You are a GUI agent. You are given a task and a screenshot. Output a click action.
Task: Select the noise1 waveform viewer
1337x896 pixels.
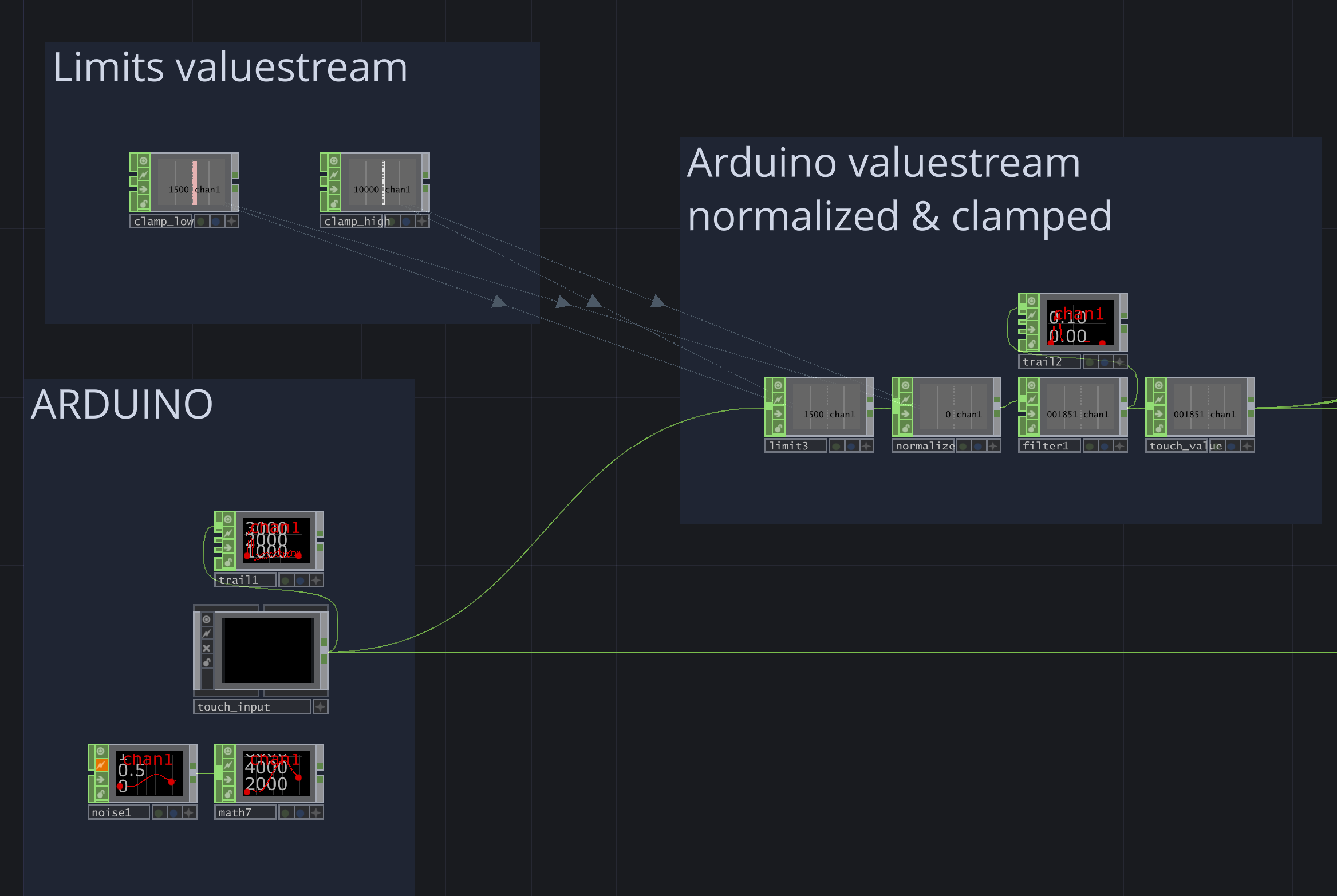tap(149, 773)
